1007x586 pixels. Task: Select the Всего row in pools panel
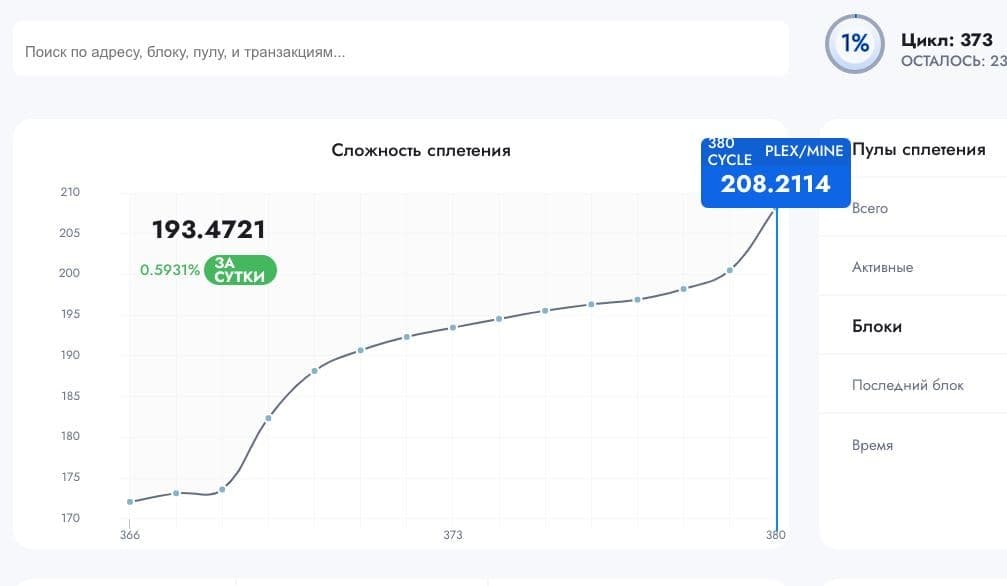(x=870, y=209)
